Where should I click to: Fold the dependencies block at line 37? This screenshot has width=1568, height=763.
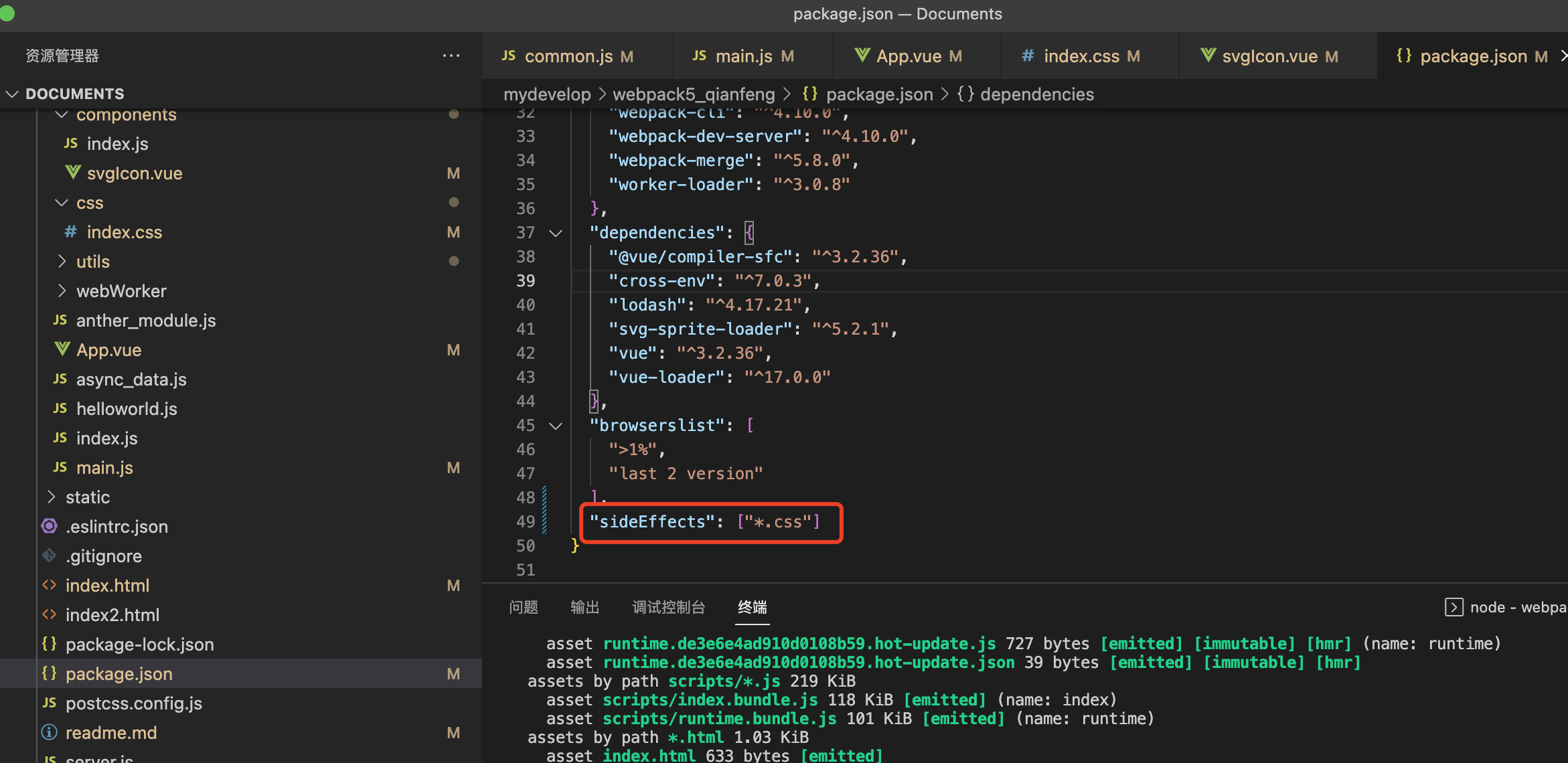556,233
